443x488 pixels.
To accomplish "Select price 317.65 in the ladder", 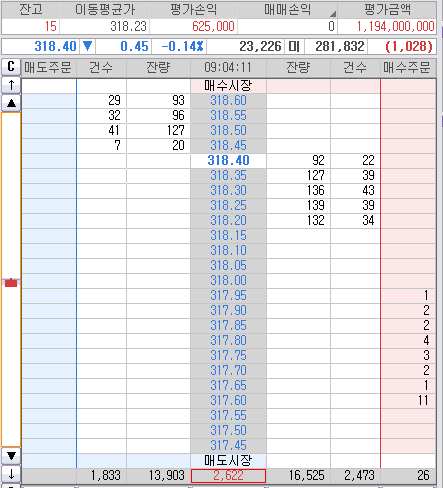I will 228,386.
